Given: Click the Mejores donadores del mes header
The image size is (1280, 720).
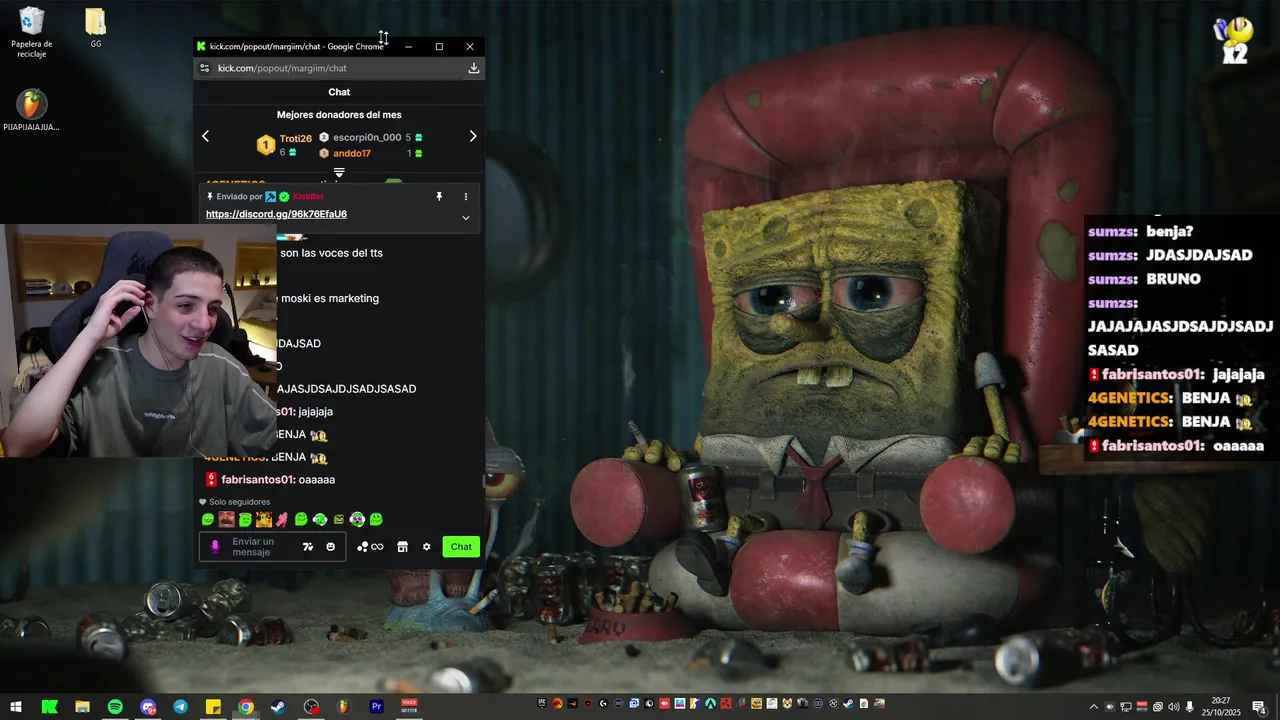Looking at the screenshot, I should (x=339, y=115).
